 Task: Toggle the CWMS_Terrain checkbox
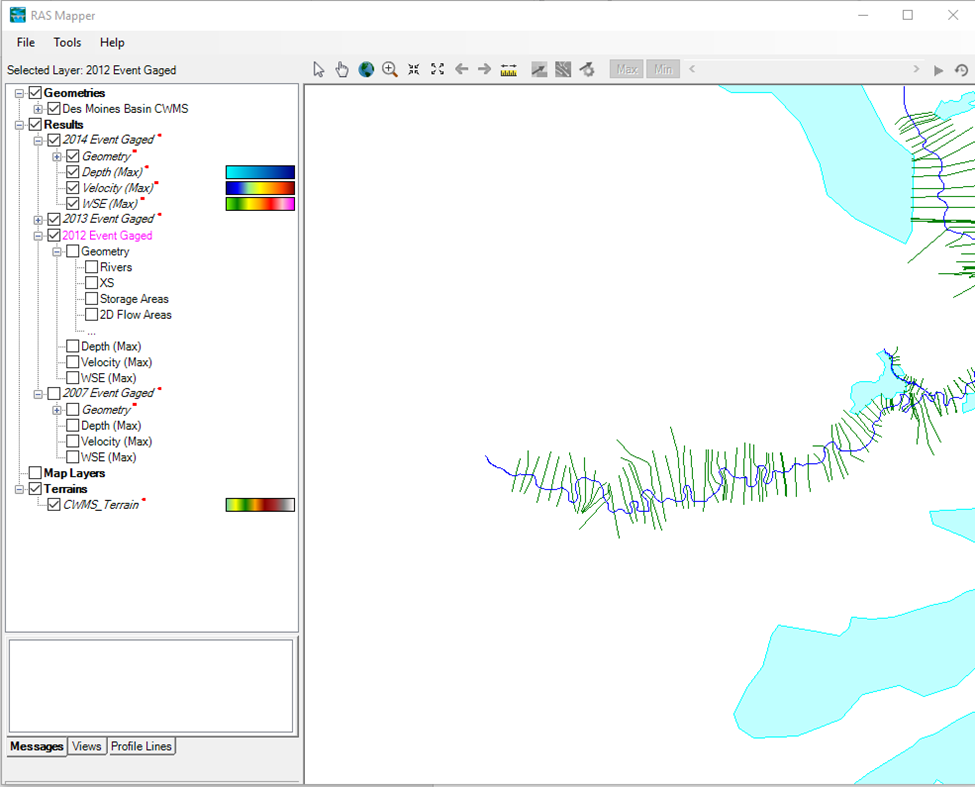54,504
